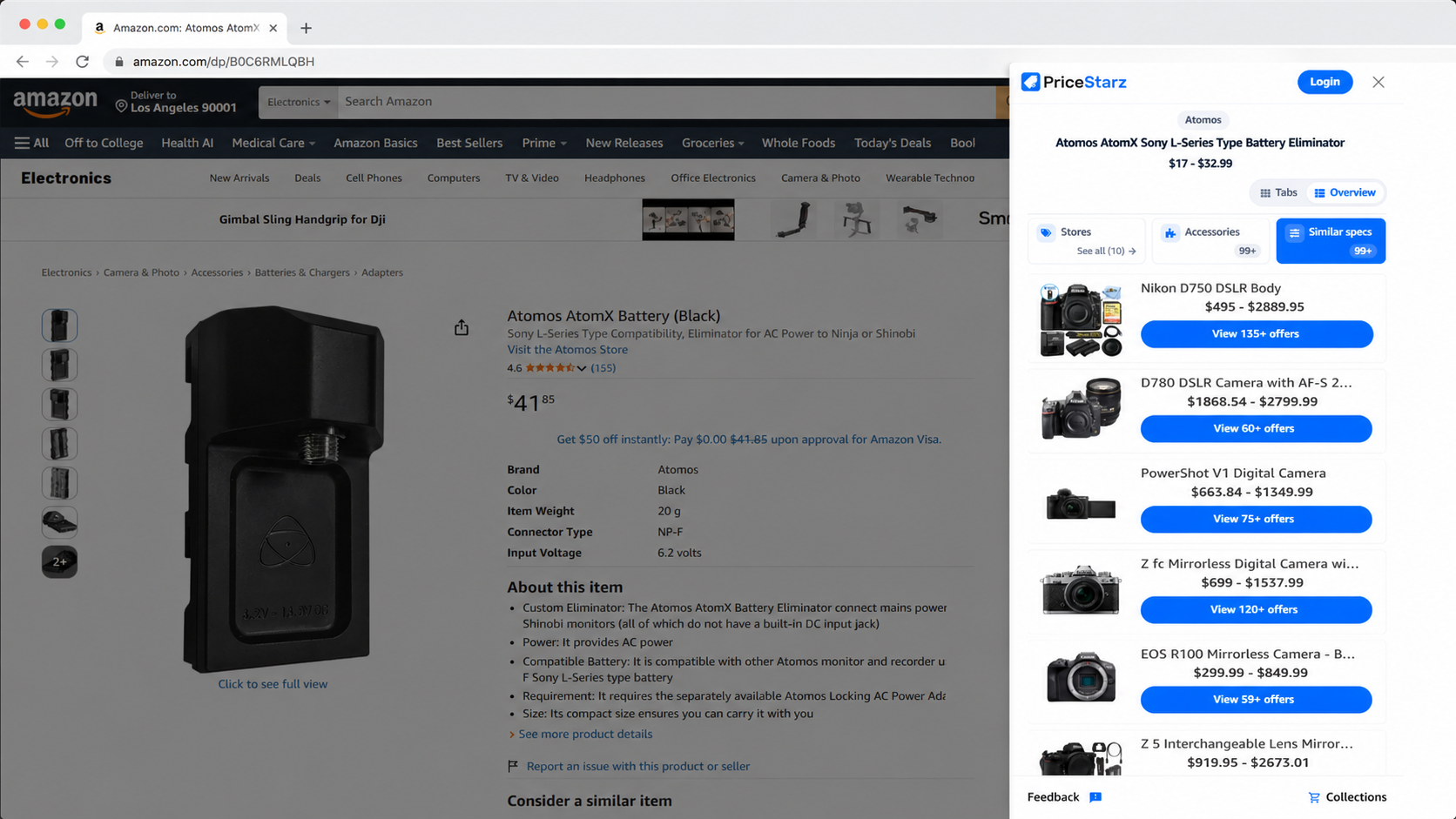1456x819 pixels.
Task: Expand the Prime dropdown menu
Action: pos(544,143)
